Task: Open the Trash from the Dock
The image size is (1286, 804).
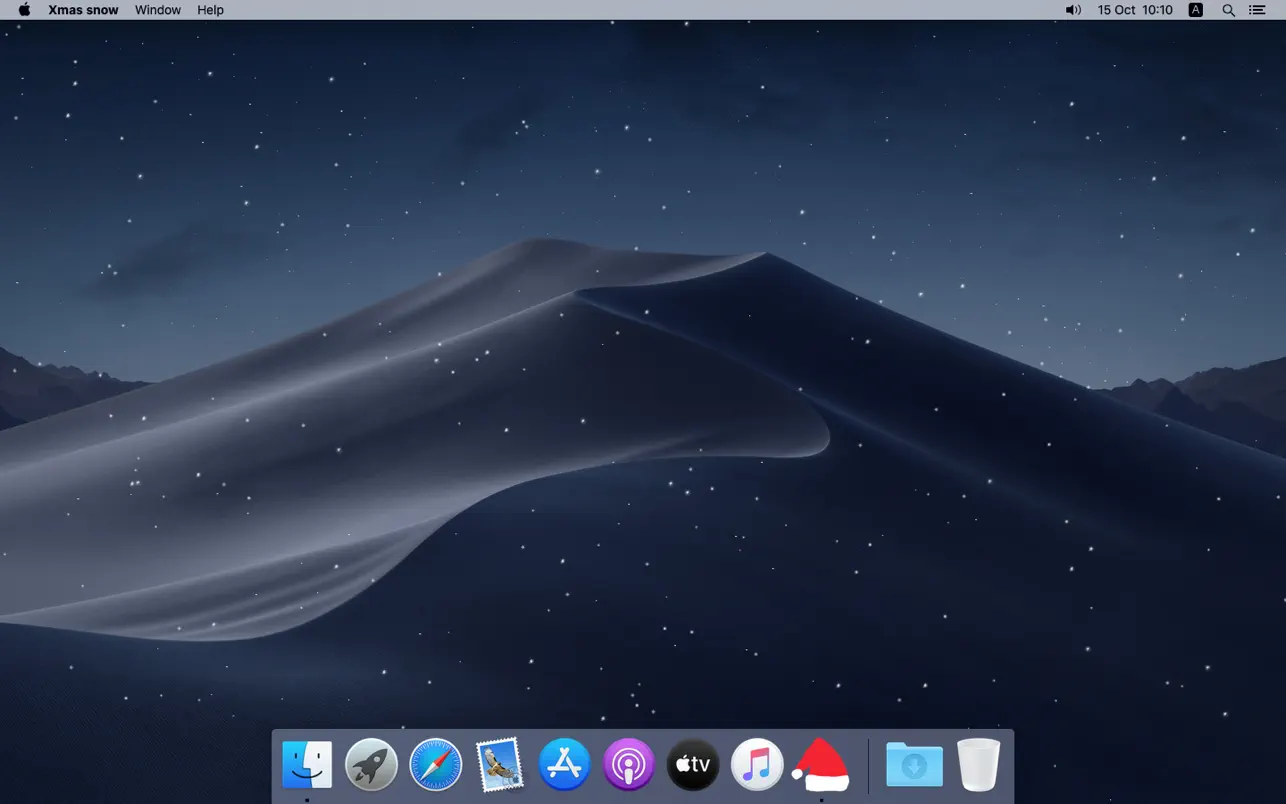Action: 977,764
